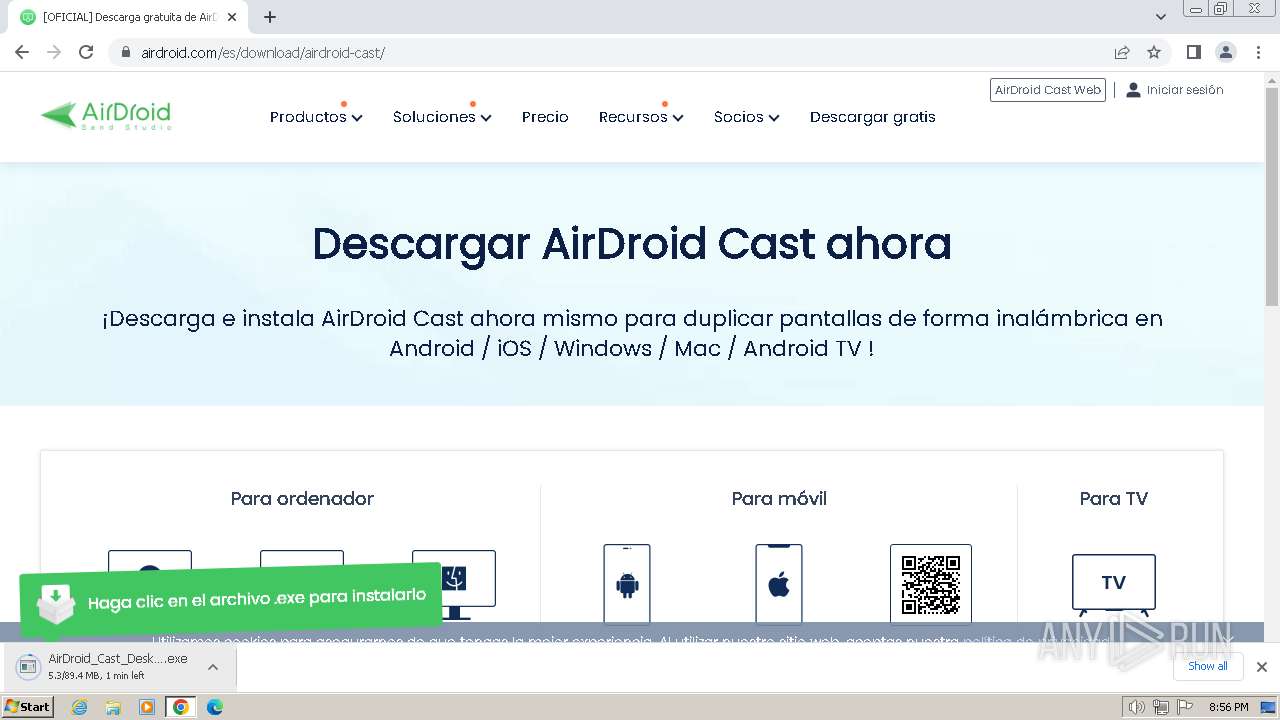1280x720 pixels.
Task: Click the Para ordenador heading
Action: click(302, 498)
